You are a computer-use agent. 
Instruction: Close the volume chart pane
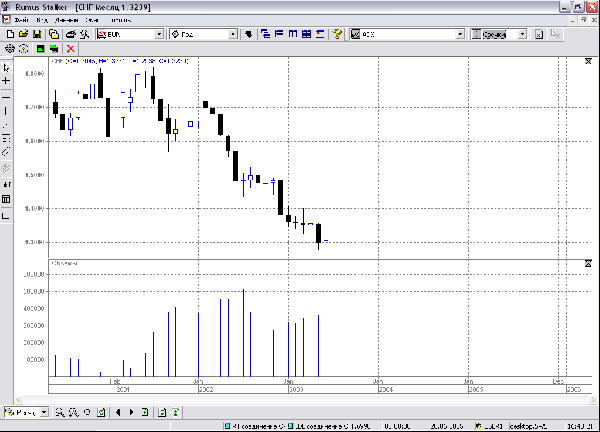[x=588, y=264]
